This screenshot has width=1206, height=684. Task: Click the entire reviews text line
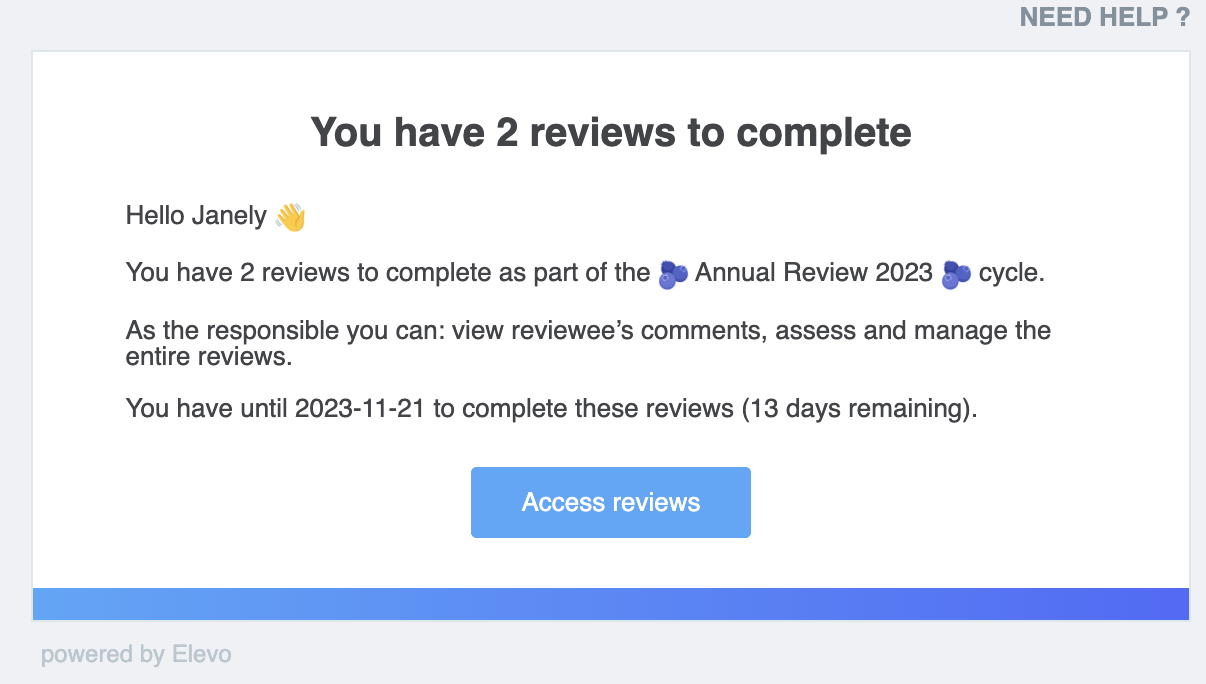click(x=208, y=357)
